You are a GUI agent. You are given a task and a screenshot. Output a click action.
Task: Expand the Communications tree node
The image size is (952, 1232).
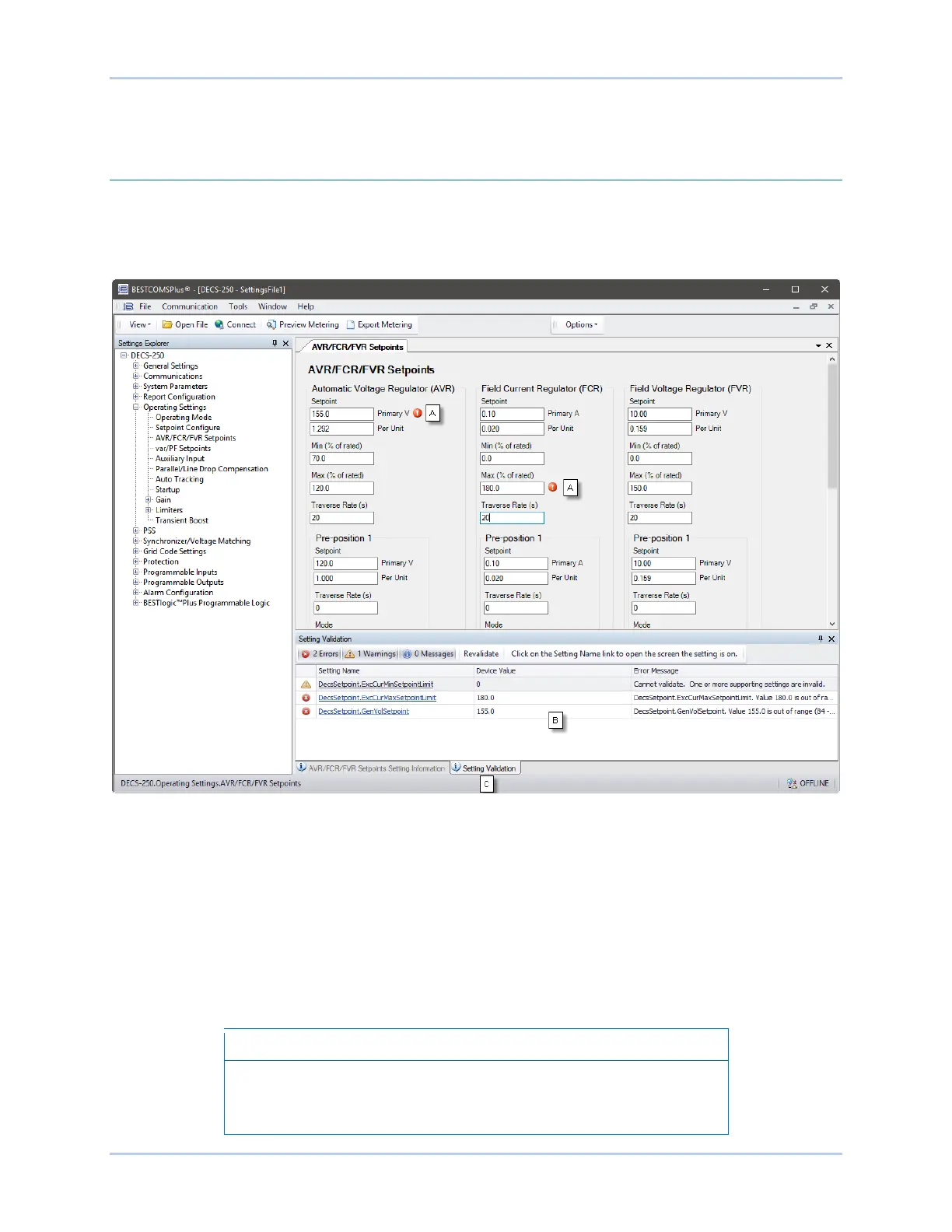(x=136, y=376)
